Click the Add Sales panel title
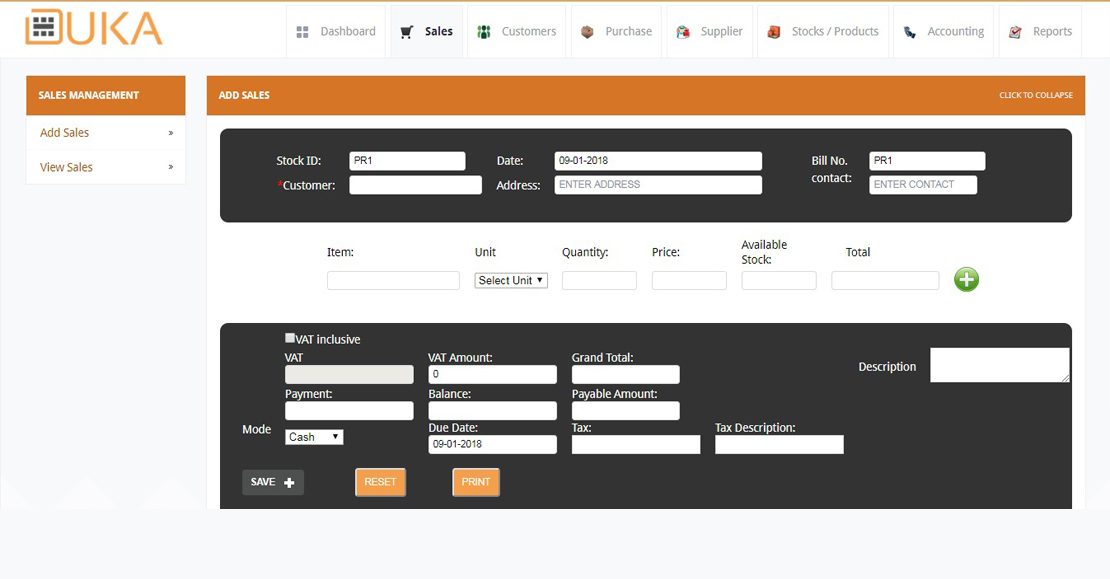This screenshot has width=1110, height=579. coord(244,96)
